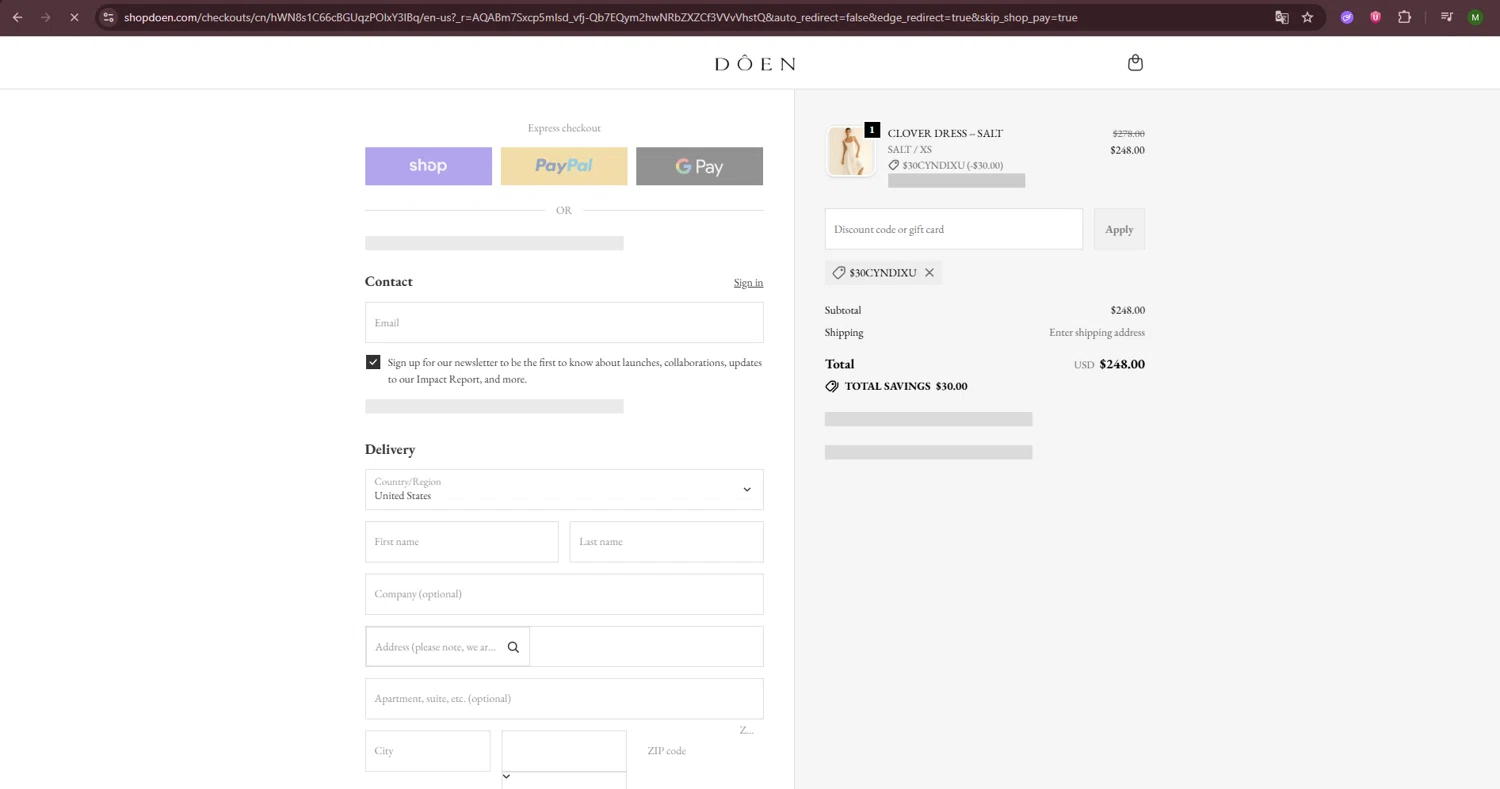Click the translate page icon
The image size is (1500, 789).
[x=1281, y=17]
